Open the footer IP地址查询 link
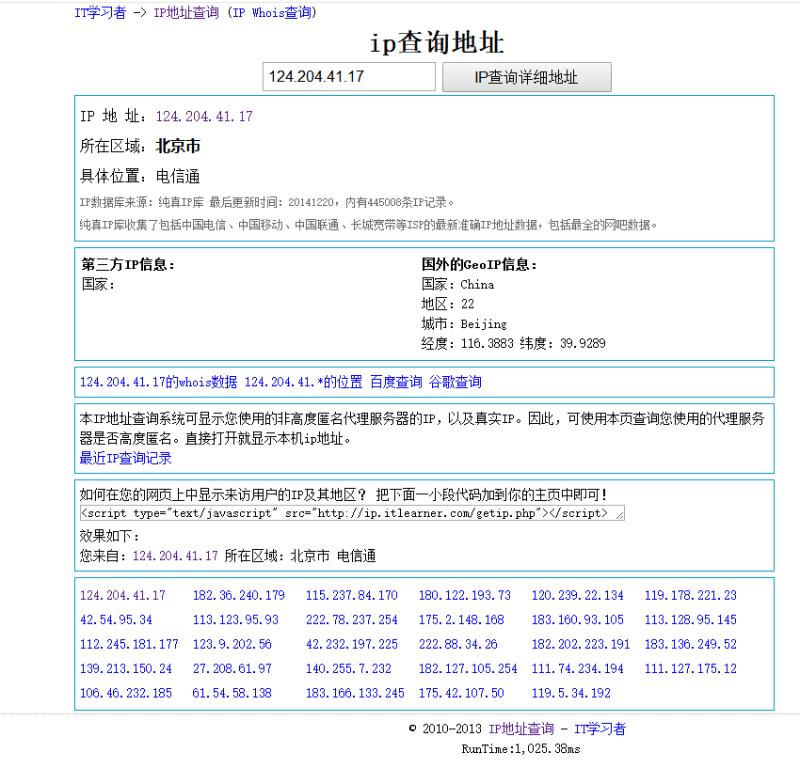Image resolution: width=800 pixels, height=768 pixels. [523, 728]
